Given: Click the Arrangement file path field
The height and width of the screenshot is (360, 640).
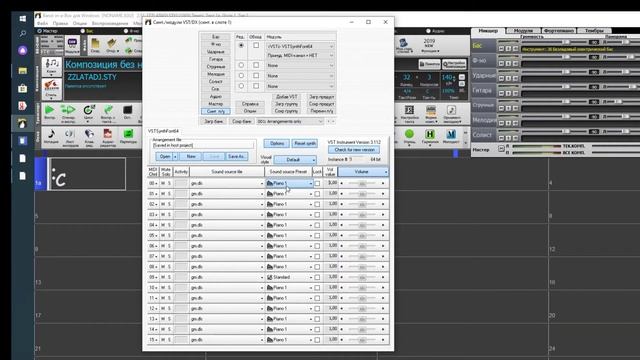Looking at the screenshot, I should click(x=203, y=145).
